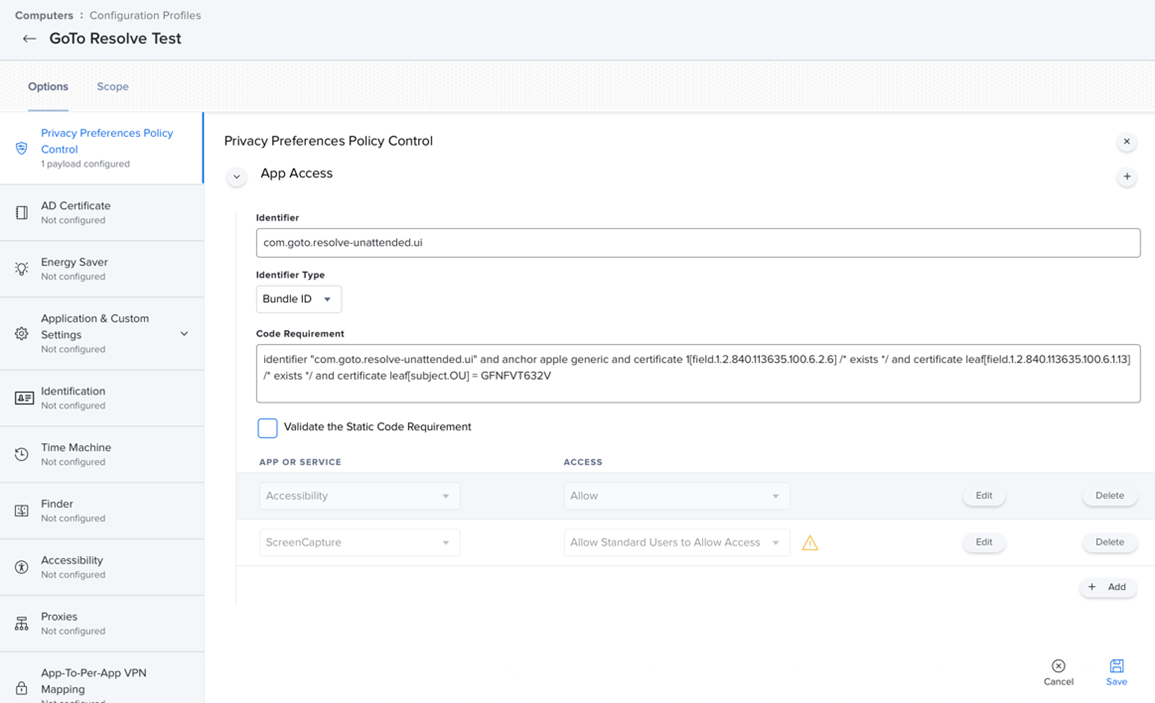Collapse the App Access section
This screenshot has height=703, width=1155.
click(x=236, y=176)
